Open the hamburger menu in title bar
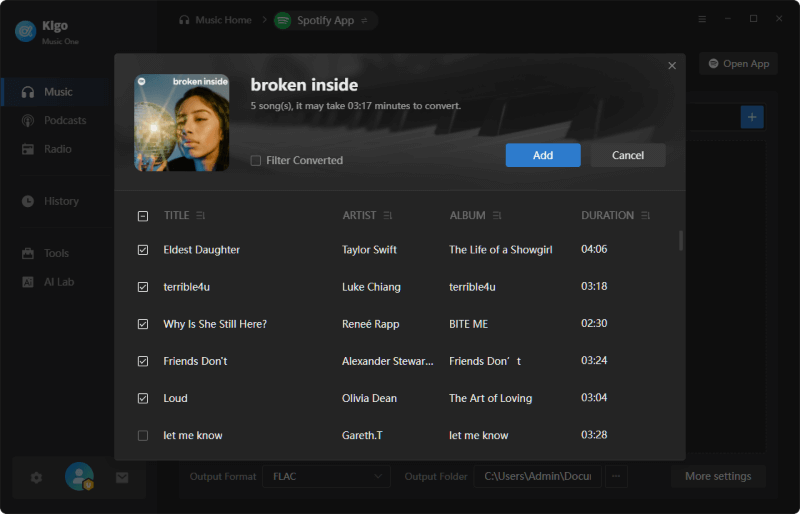The width and height of the screenshot is (800, 514). click(x=702, y=19)
